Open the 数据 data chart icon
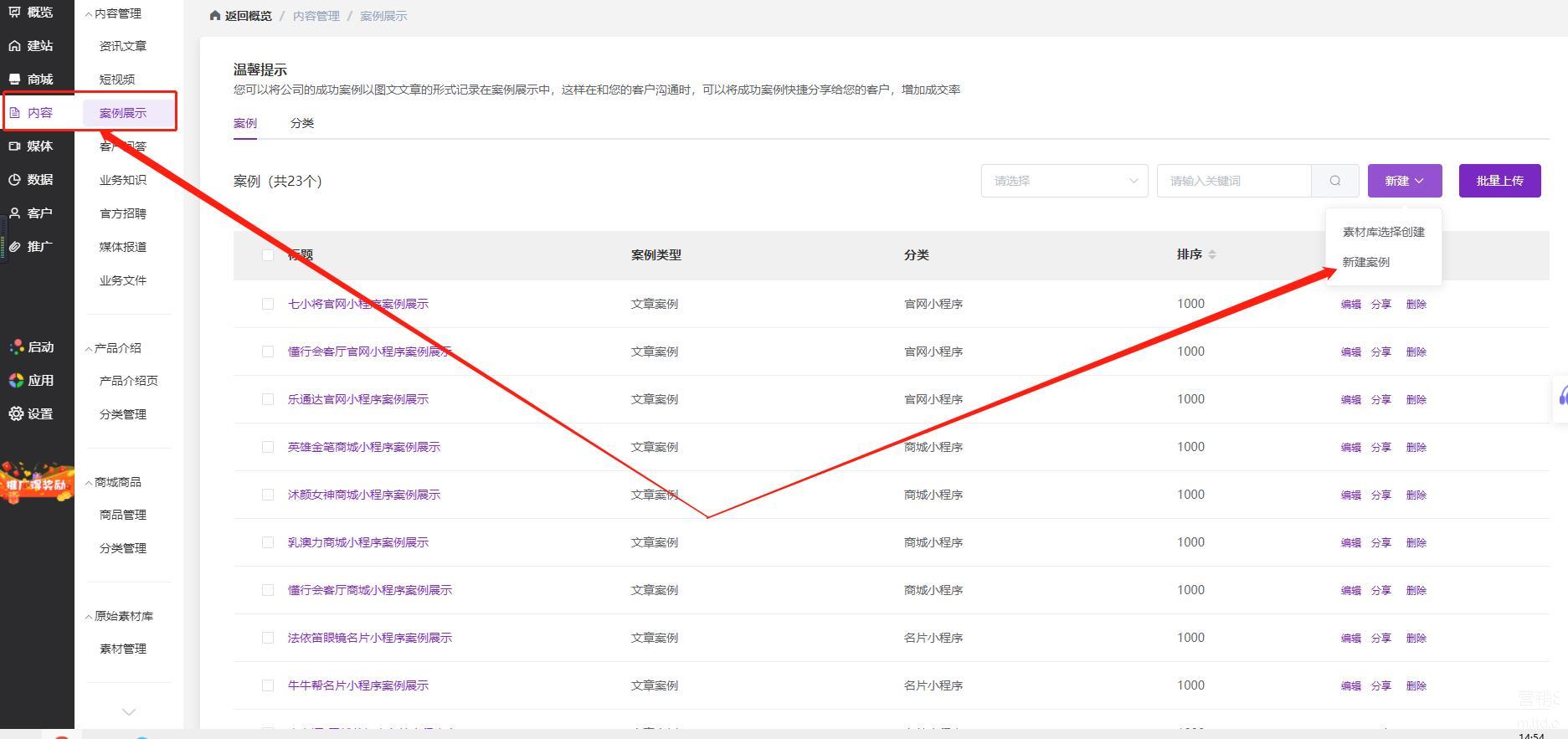1568x739 pixels. click(x=15, y=180)
